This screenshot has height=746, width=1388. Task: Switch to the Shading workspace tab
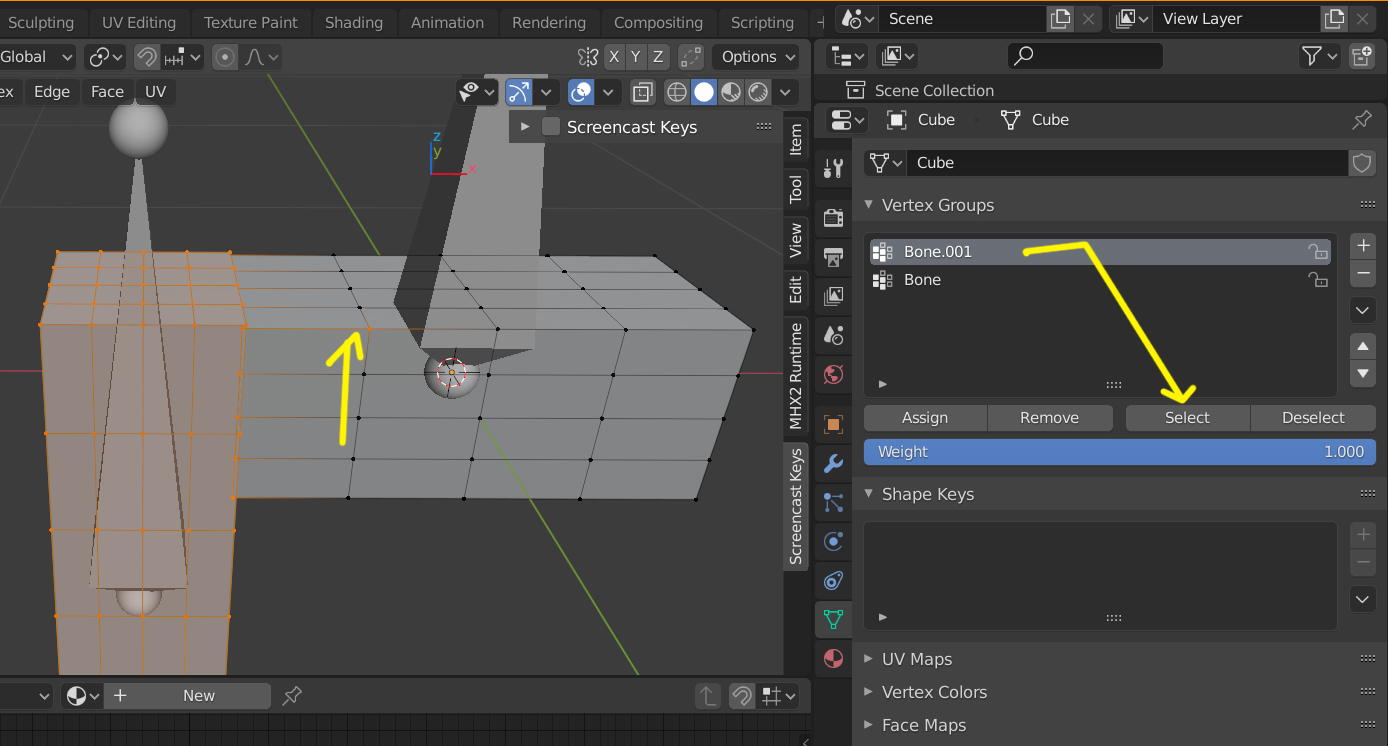point(354,22)
